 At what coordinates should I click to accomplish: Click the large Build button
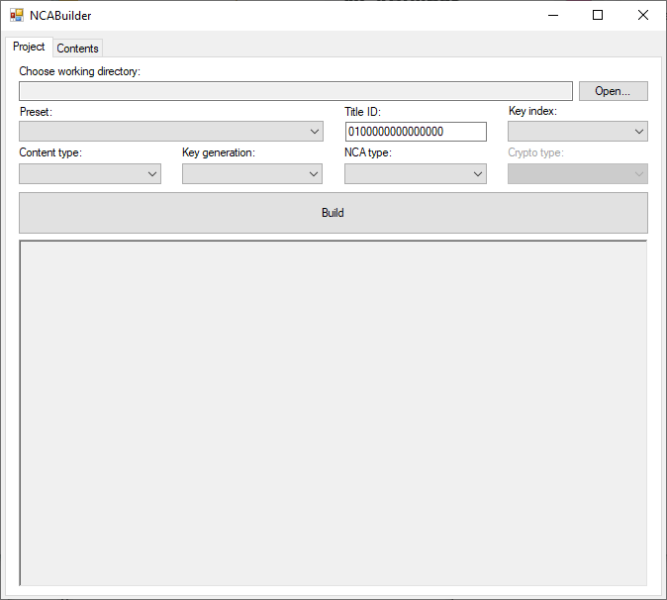point(333,213)
